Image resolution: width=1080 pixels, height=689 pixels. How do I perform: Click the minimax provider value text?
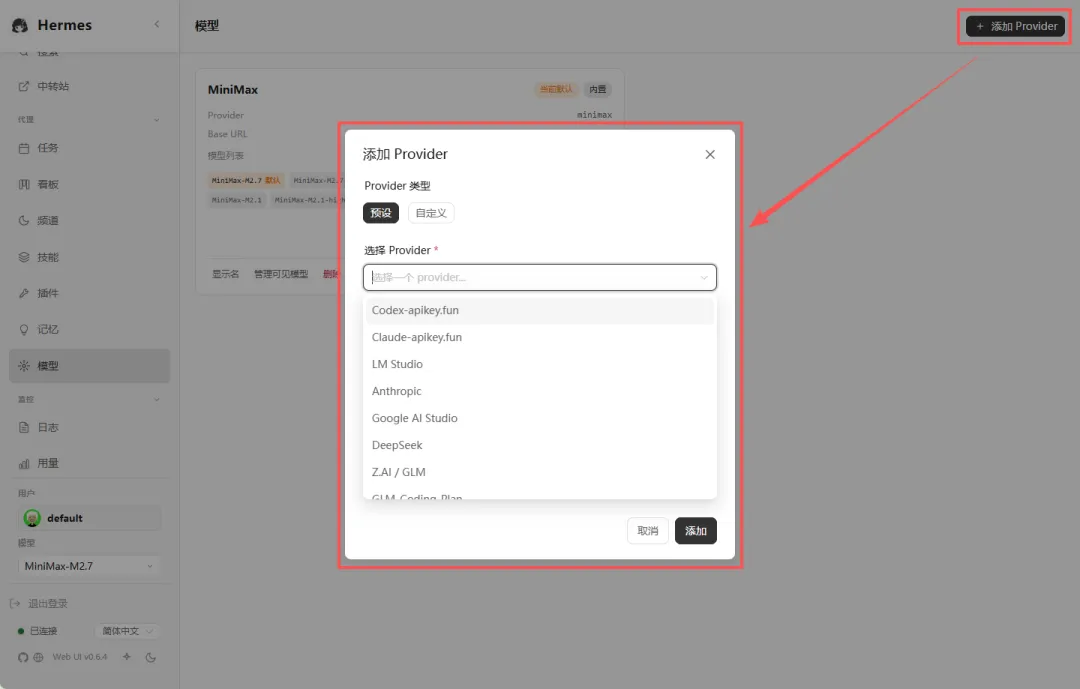click(x=594, y=115)
